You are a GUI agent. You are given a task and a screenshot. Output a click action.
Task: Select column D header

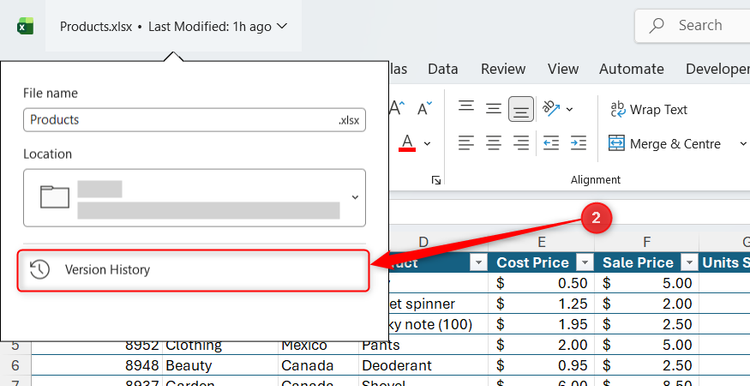tap(423, 242)
